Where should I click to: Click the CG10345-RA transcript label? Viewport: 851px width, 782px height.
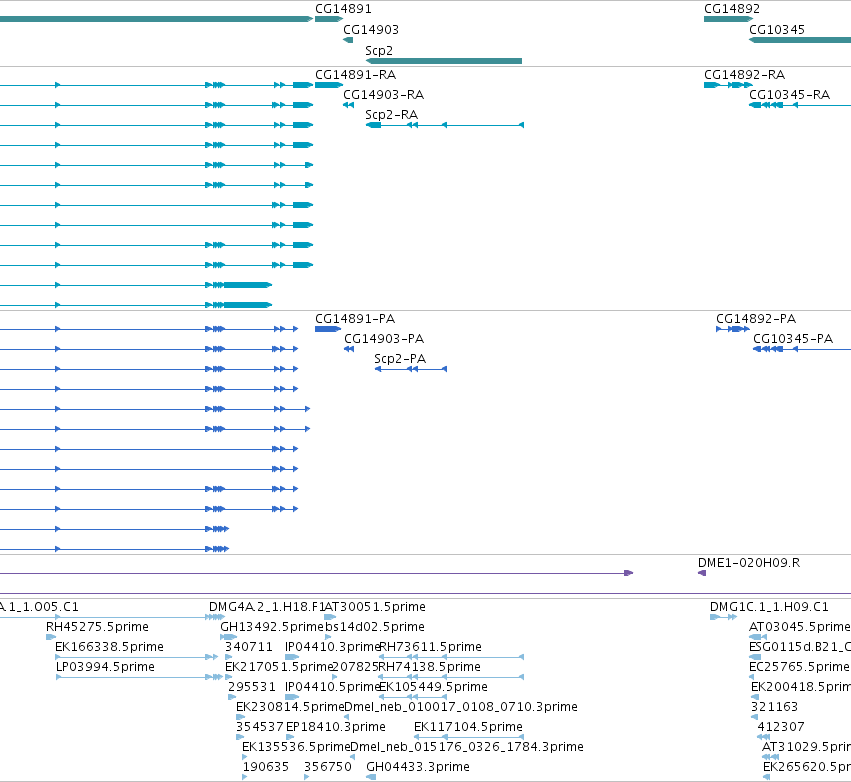pos(790,94)
